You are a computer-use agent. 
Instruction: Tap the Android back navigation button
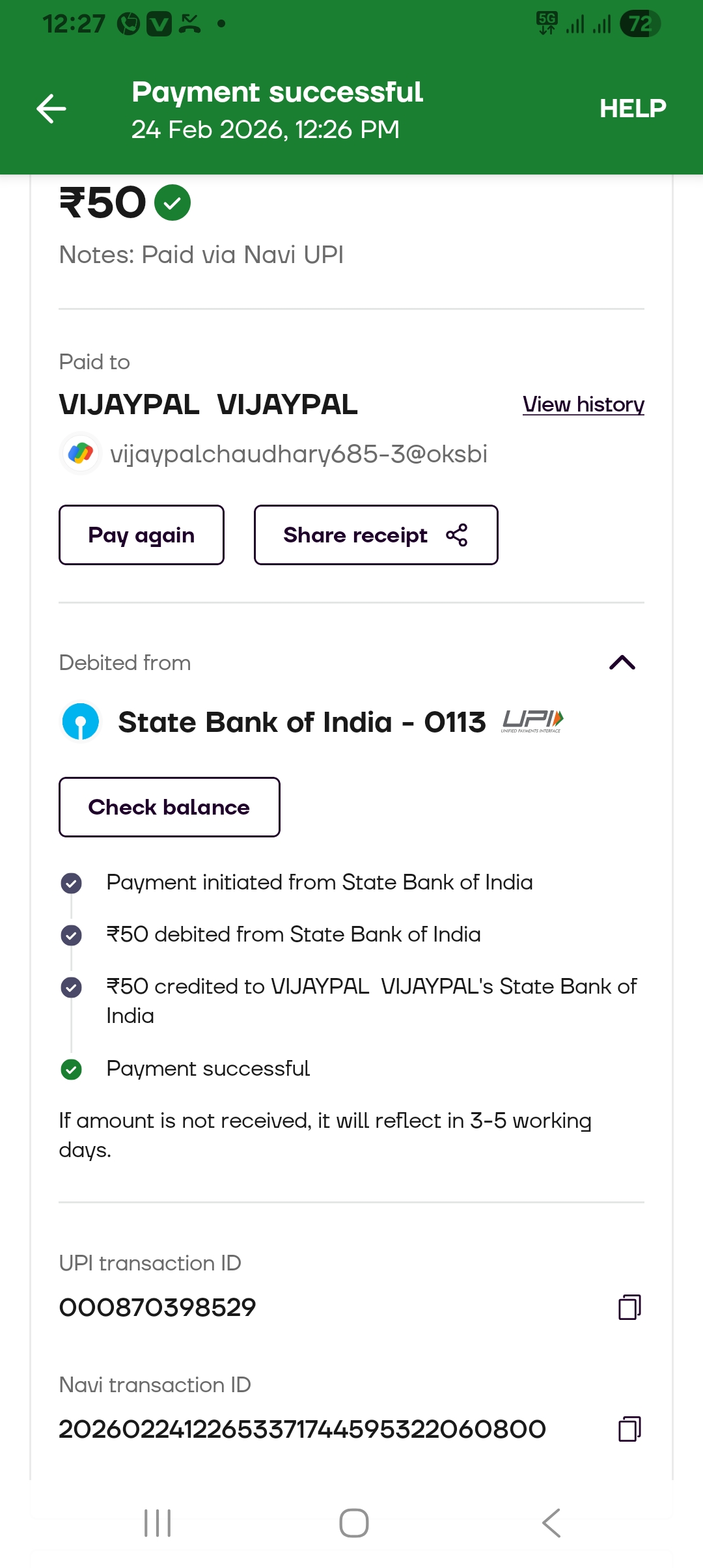551,1523
